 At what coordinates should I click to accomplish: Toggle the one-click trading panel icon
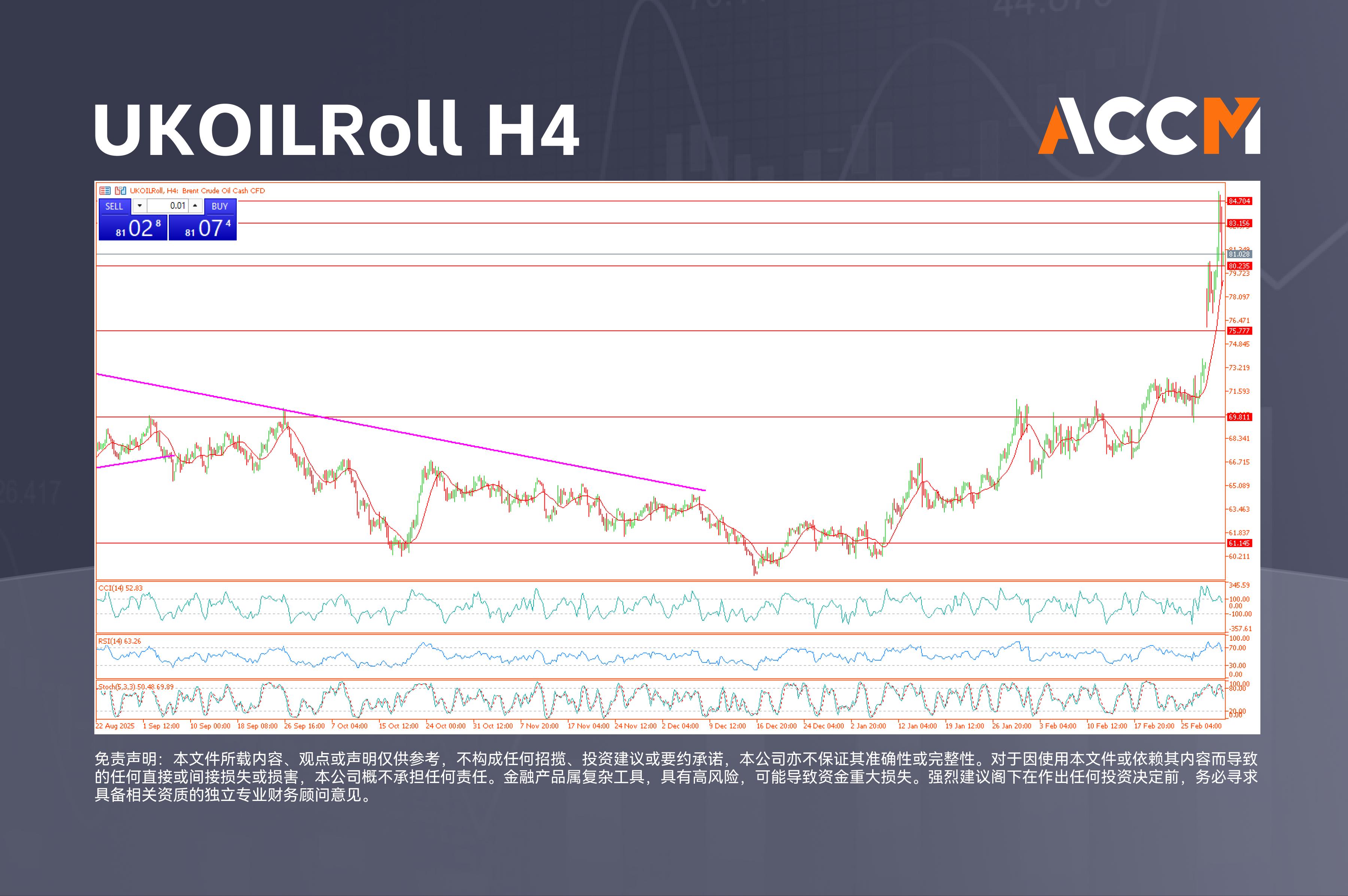pos(120,191)
